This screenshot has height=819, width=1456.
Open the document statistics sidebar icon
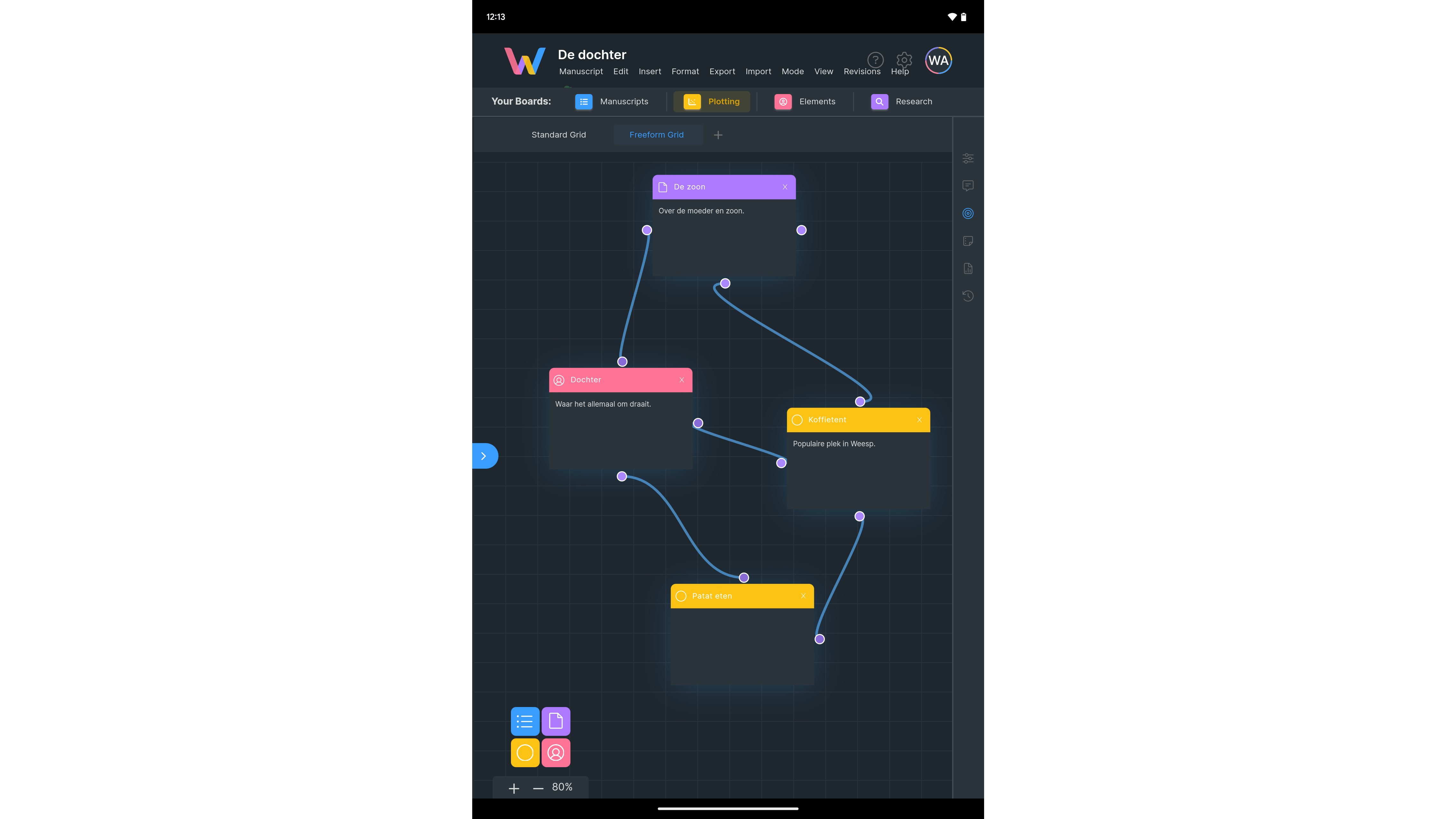tap(968, 268)
